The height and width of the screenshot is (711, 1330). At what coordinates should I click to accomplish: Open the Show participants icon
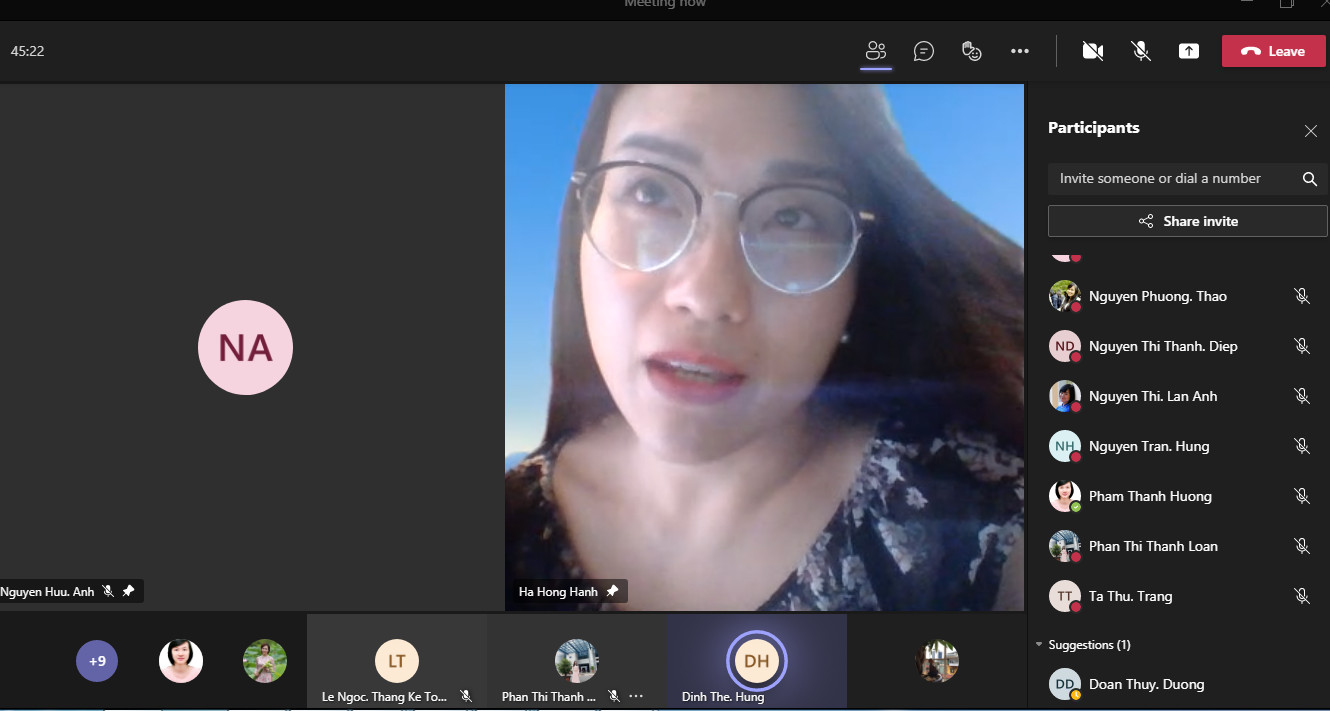click(x=876, y=51)
